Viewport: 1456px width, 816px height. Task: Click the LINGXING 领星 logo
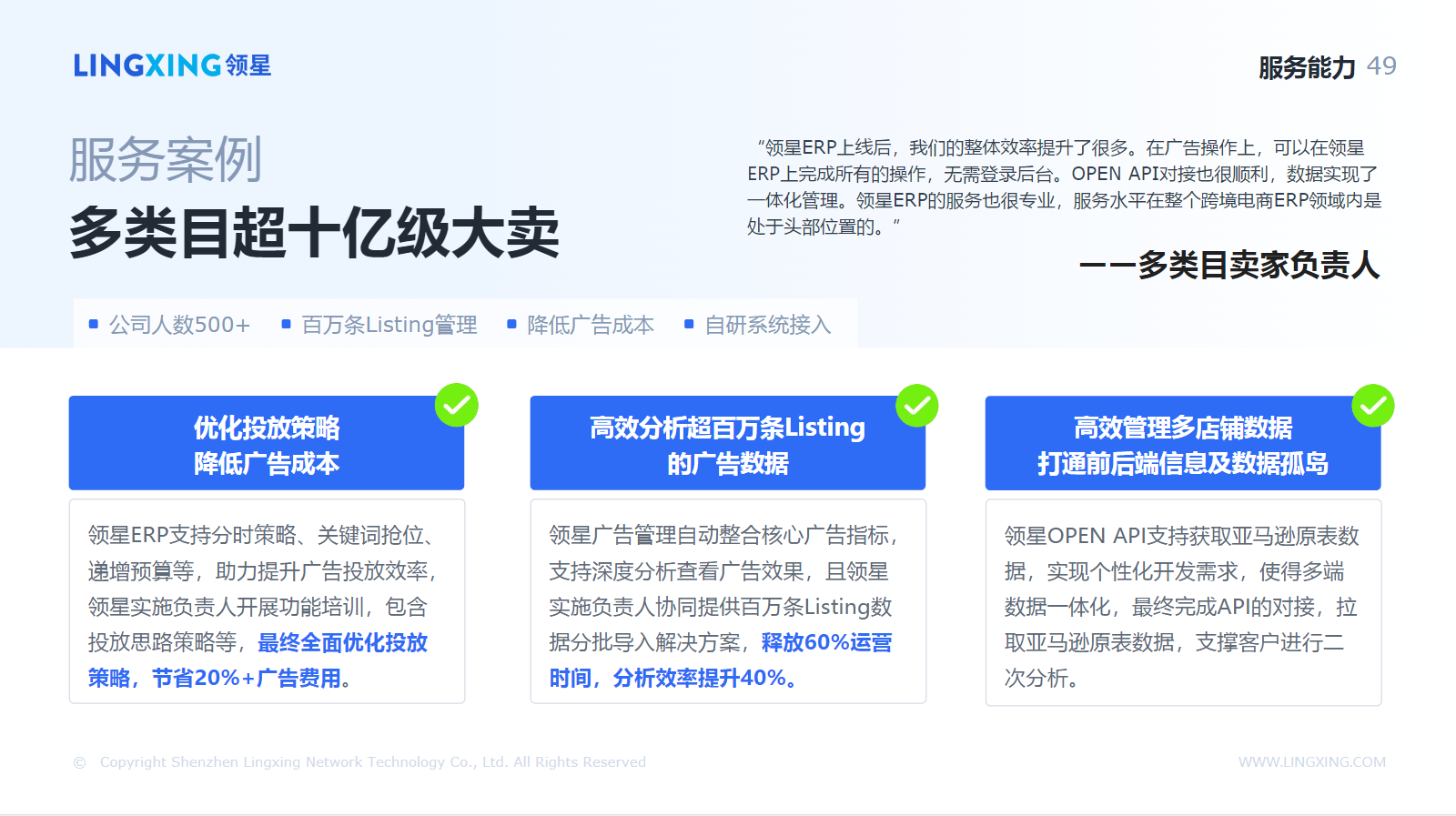pos(172,65)
